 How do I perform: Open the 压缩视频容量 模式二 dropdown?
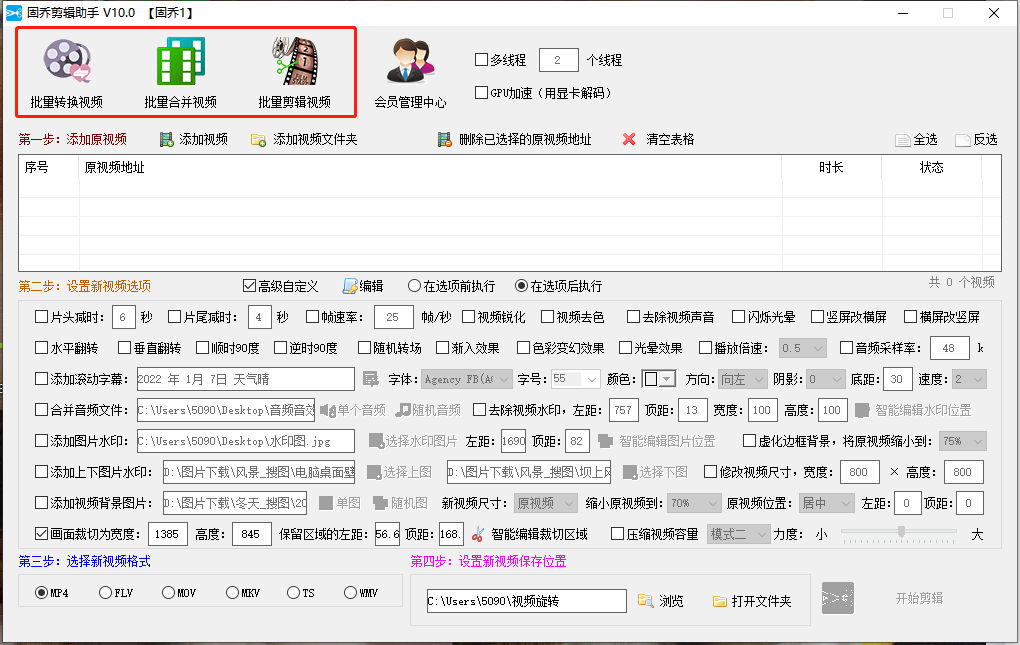pyautogui.click(x=738, y=534)
